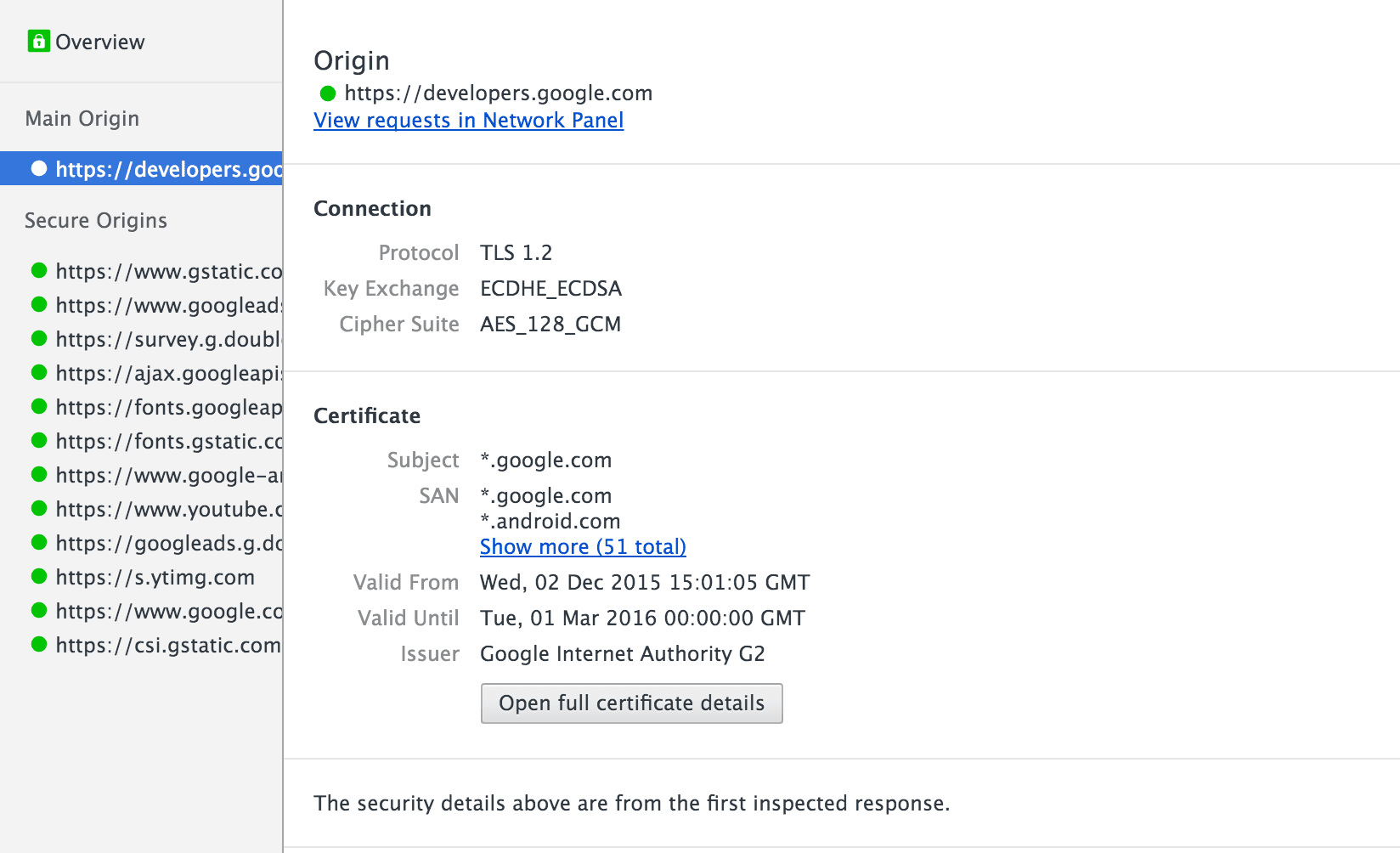The image size is (1400, 853).
Task: Click the green dot next to https://csi.gstatic.com
Action: pyautogui.click(x=39, y=645)
